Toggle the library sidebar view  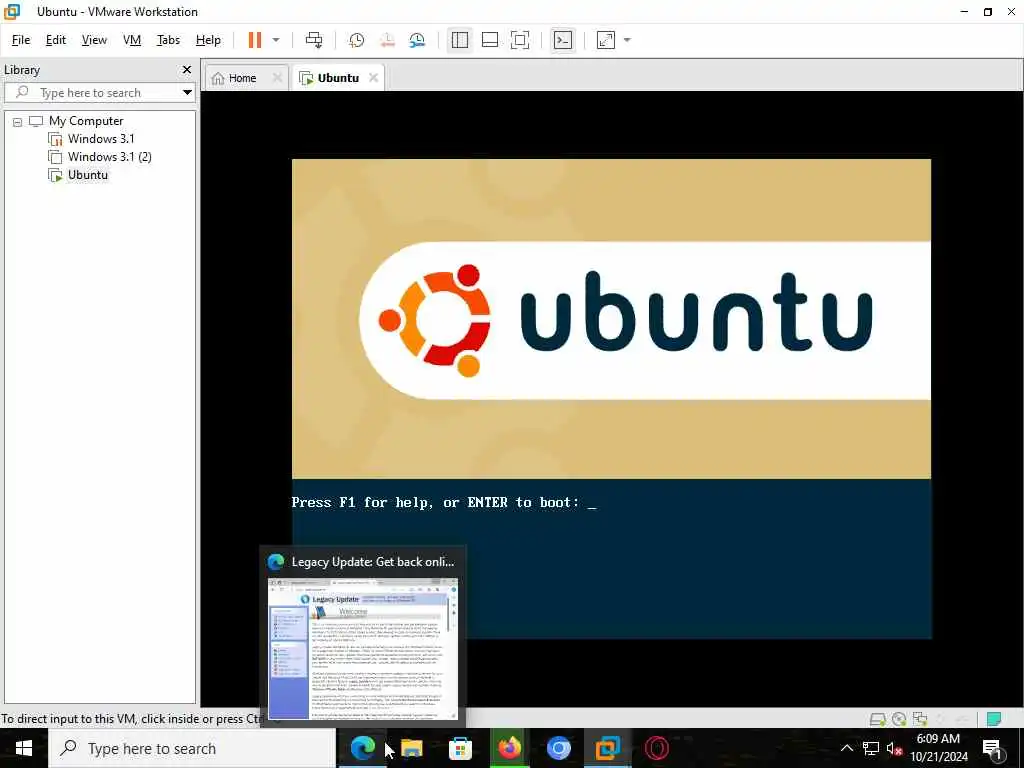(x=460, y=40)
